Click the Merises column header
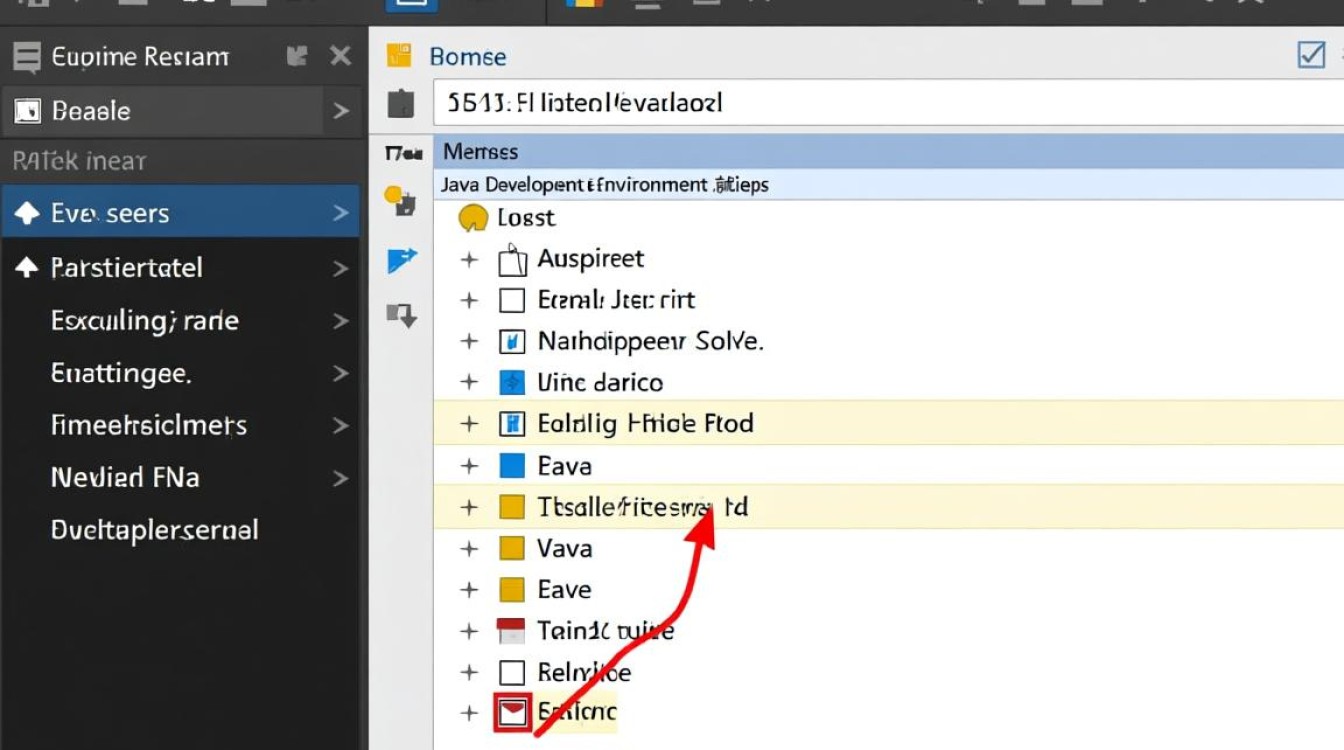 (x=481, y=152)
